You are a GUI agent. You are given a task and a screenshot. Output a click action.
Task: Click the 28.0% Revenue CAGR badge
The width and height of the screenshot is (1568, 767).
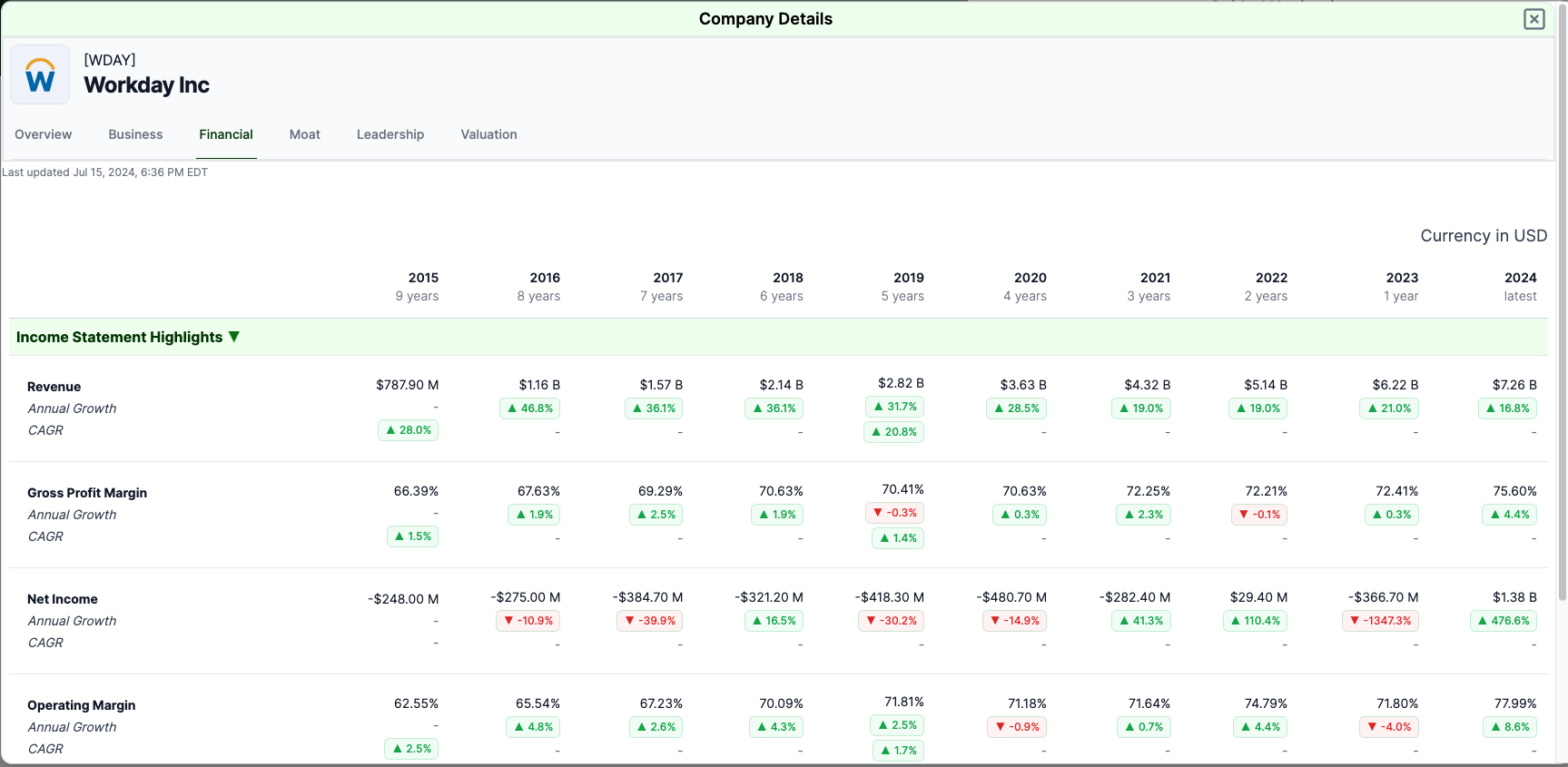pos(409,430)
